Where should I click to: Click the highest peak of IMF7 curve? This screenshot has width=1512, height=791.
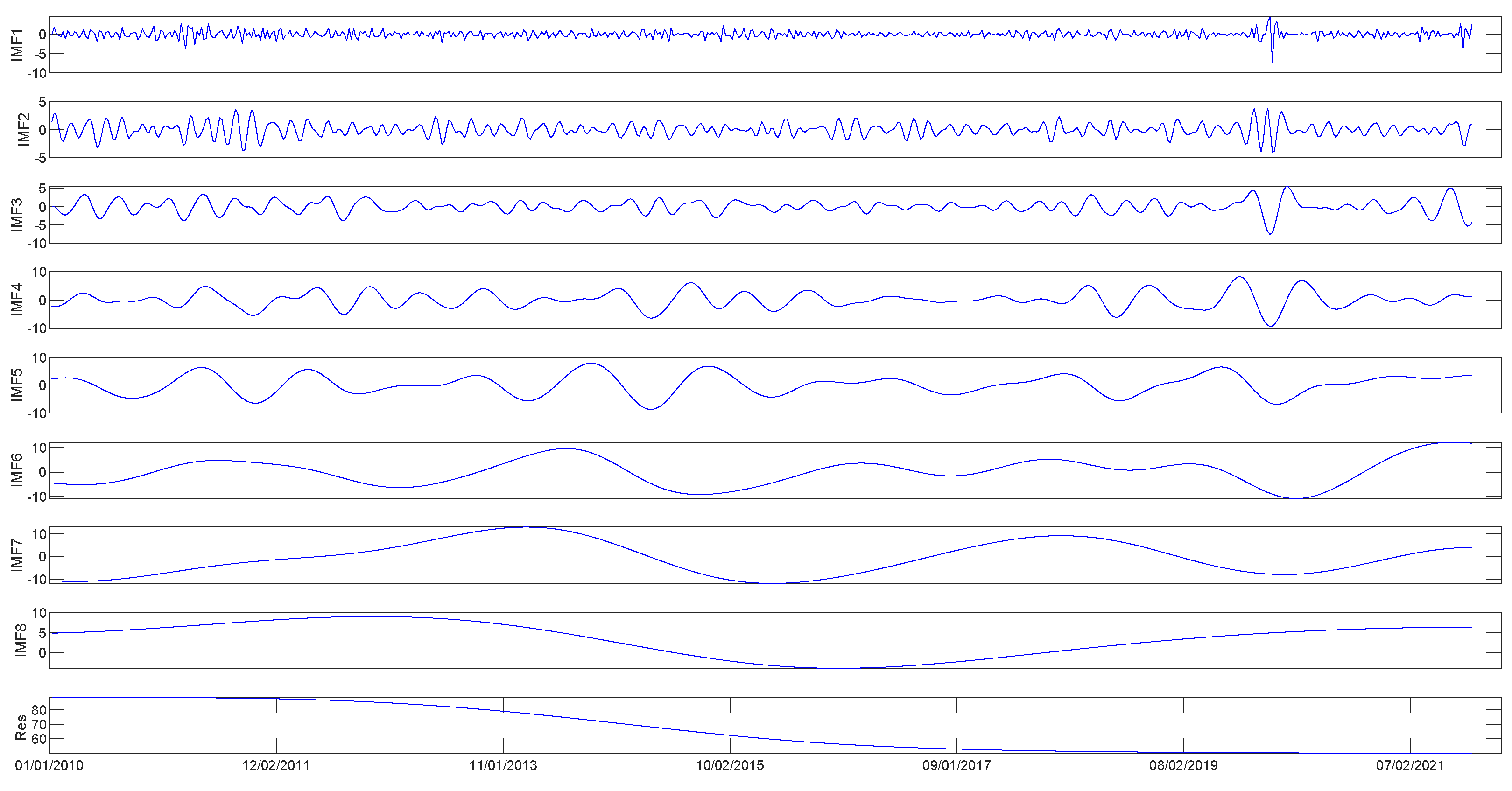(x=527, y=527)
